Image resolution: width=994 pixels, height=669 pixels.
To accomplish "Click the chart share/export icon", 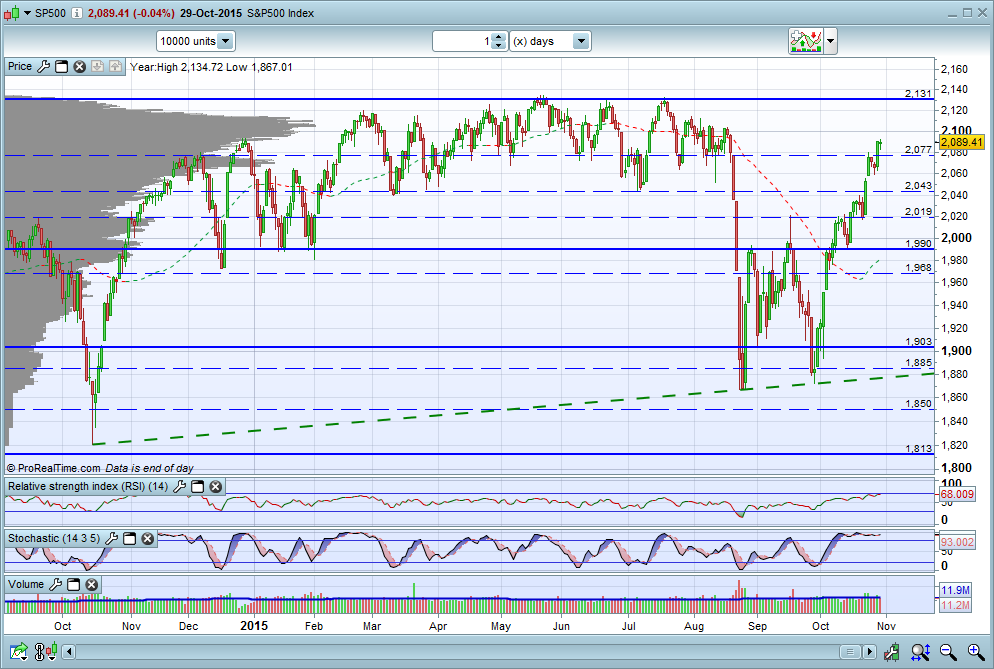I will click(18, 651).
